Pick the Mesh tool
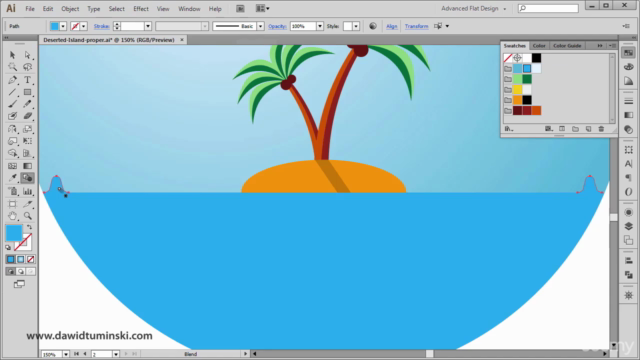The image size is (640, 360). [12, 166]
